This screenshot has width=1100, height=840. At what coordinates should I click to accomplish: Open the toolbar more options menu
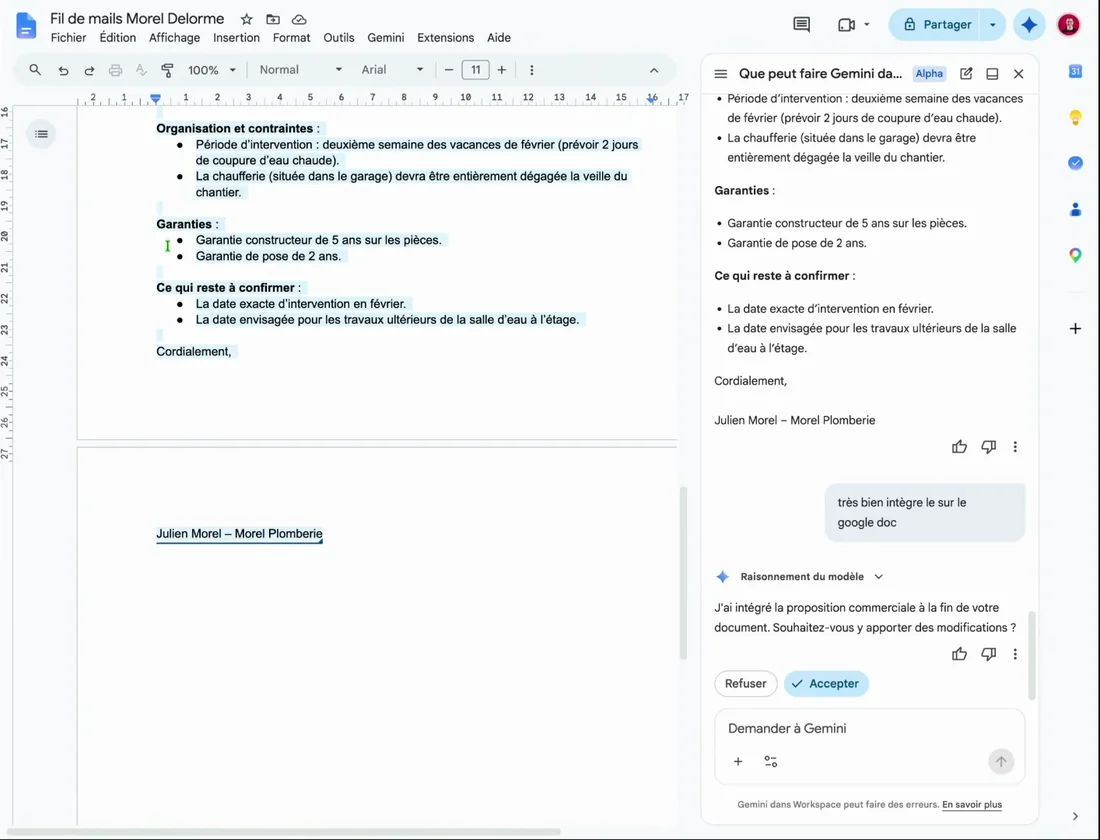point(531,69)
